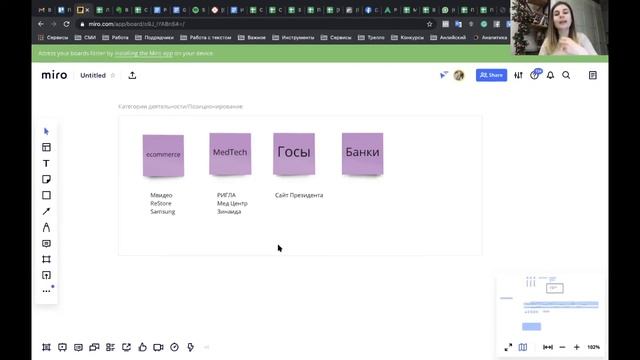Export the board with upload icon

pyautogui.click(x=132, y=75)
